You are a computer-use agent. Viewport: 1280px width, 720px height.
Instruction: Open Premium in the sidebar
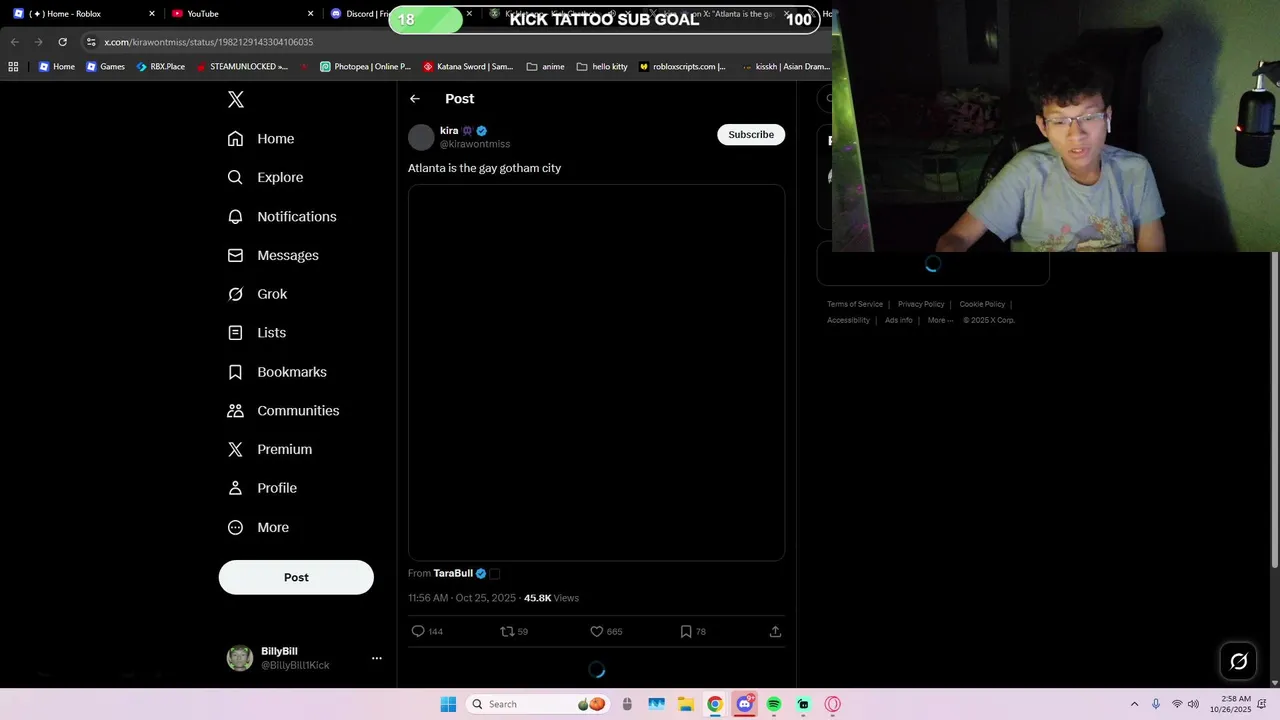[270, 450]
